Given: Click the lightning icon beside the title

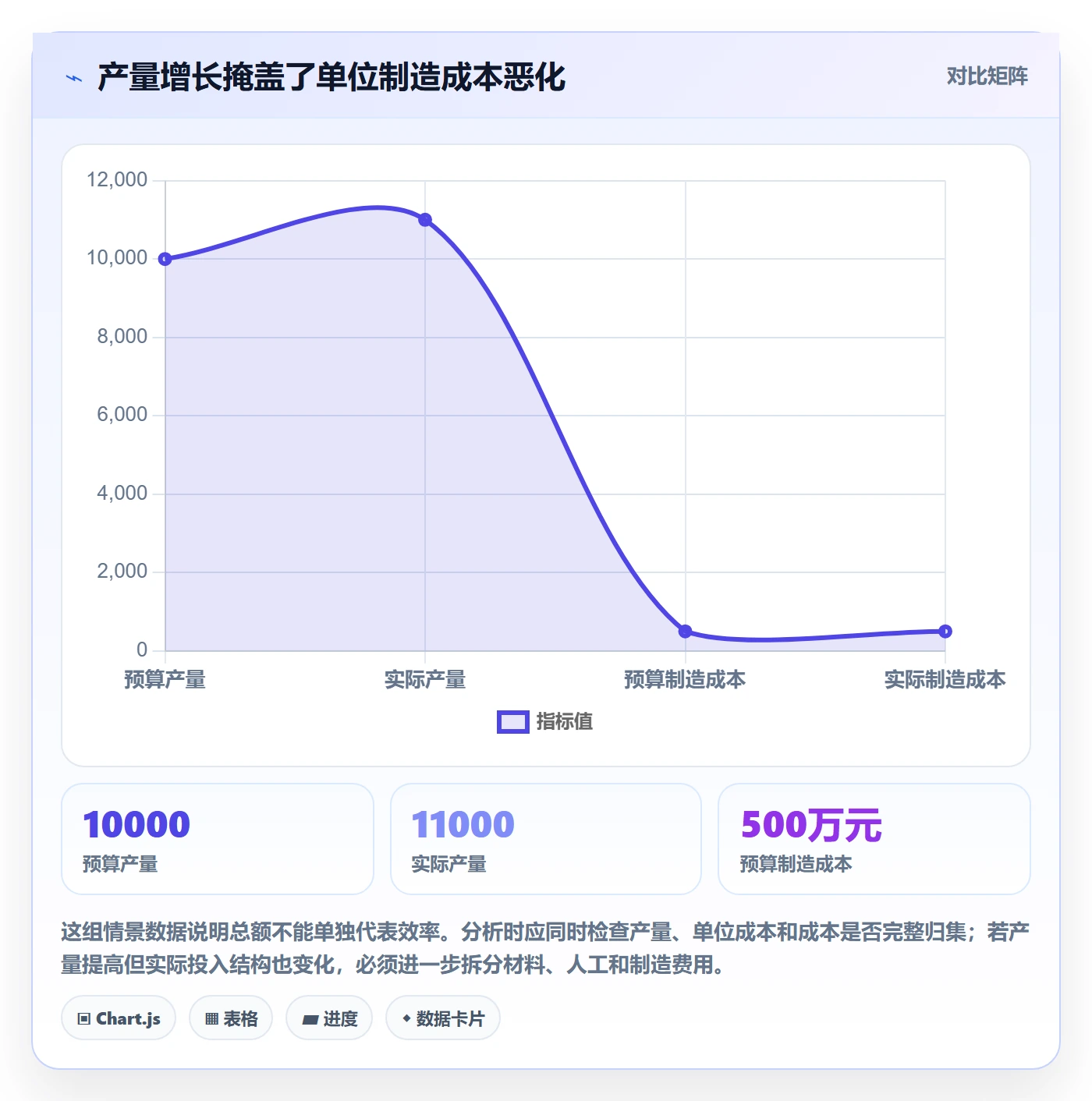Looking at the screenshot, I should 74,78.
